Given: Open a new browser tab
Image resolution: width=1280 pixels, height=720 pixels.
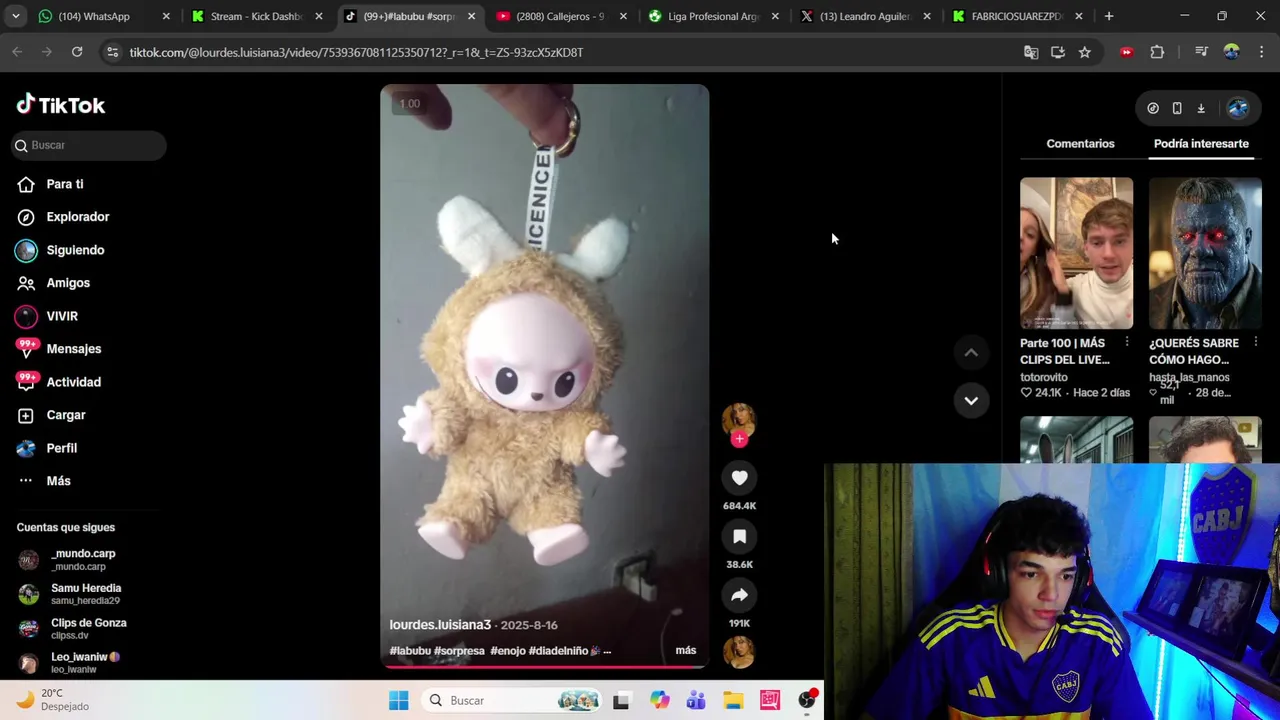Looking at the screenshot, I should pos(1108,16).
